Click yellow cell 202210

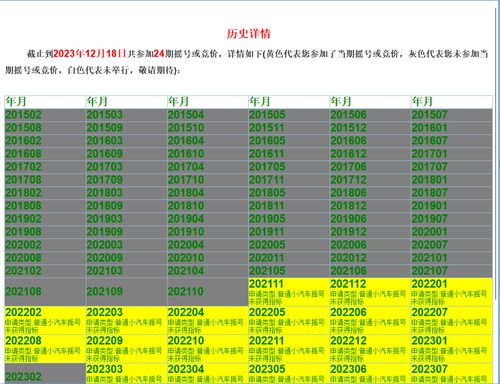click(x=208, y=349)
